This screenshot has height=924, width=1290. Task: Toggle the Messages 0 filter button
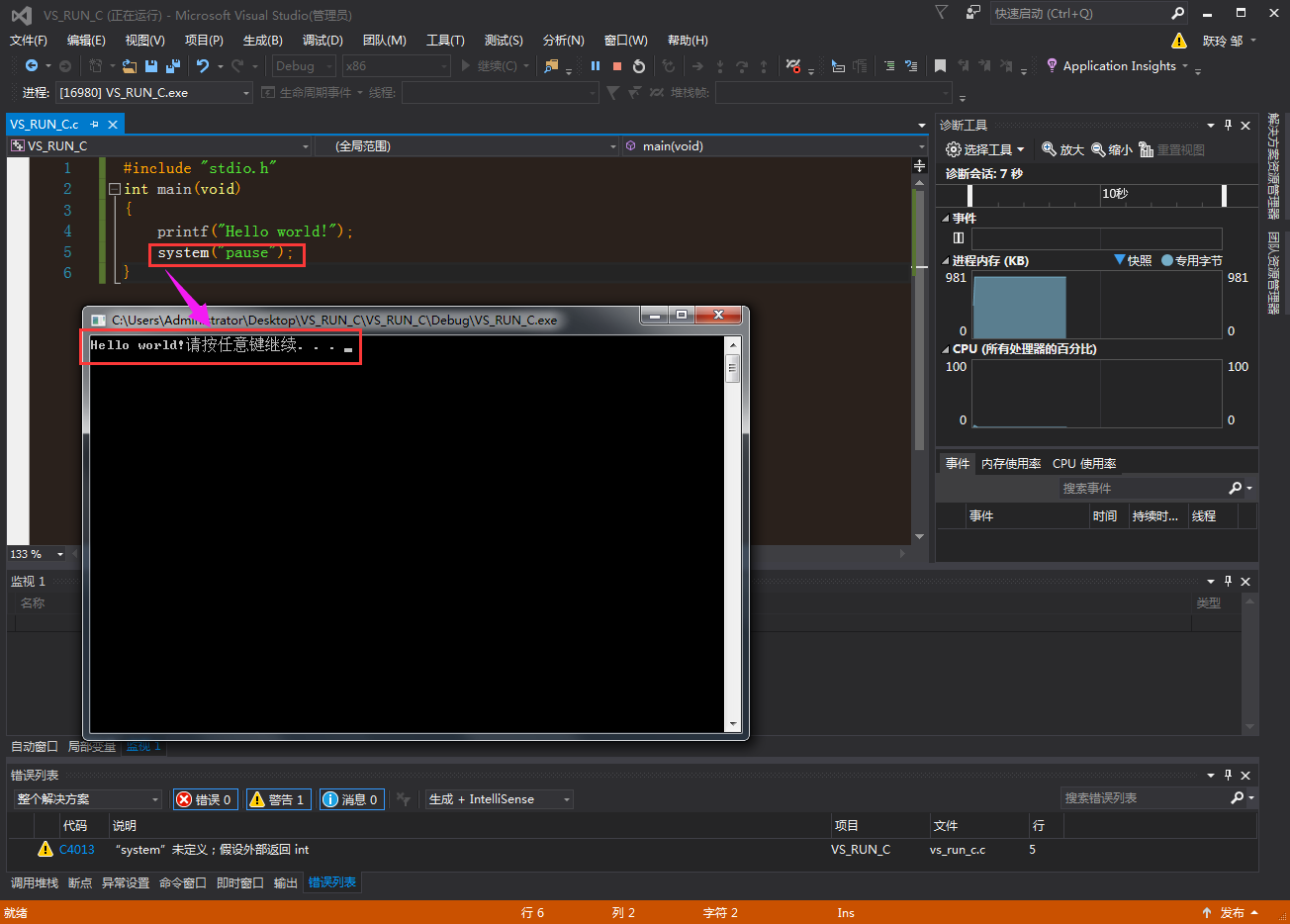[351, 799]
